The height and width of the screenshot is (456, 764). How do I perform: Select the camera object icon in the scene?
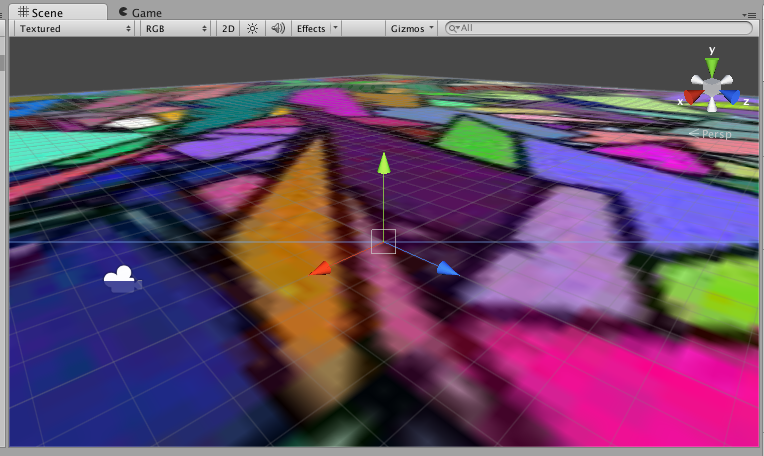(x=122, y=279)
